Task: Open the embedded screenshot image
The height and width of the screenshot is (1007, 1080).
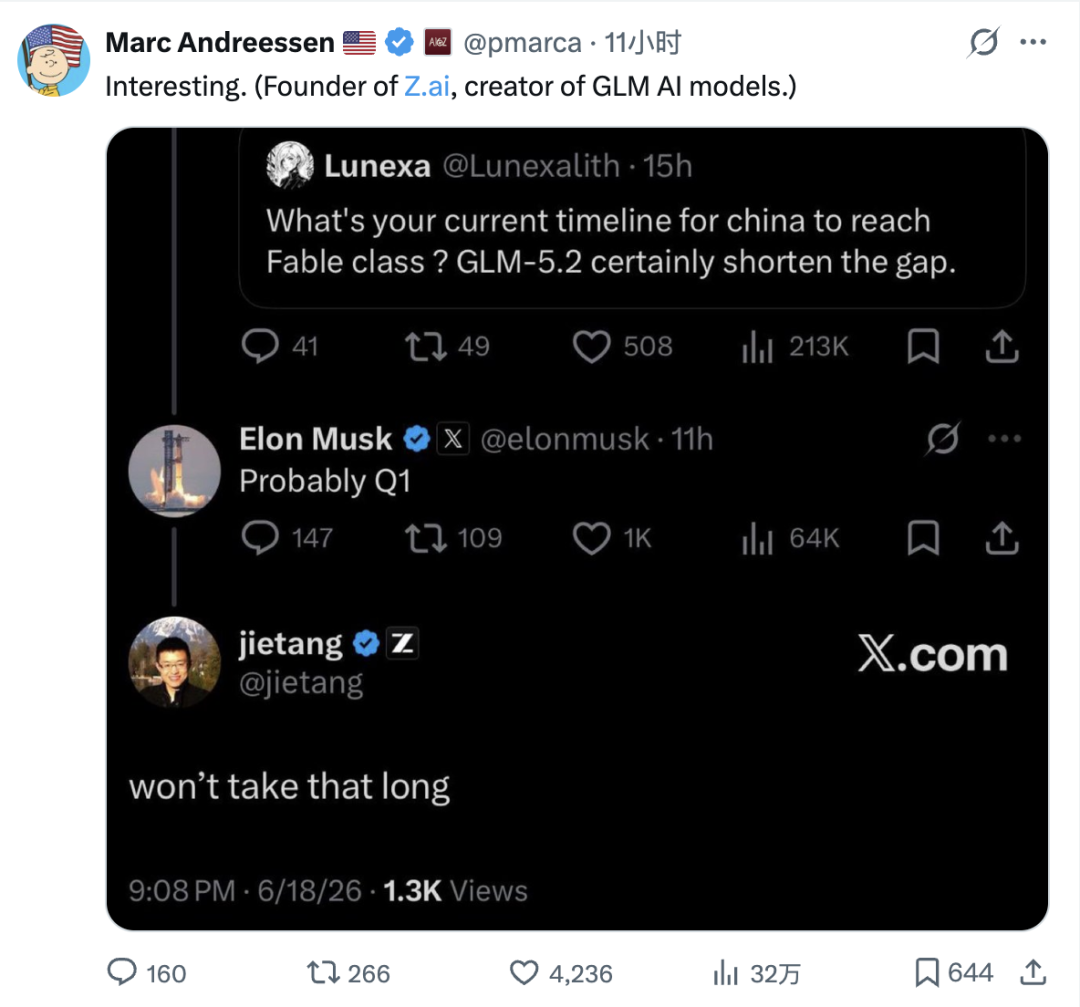Action: (x=577, y=529)
